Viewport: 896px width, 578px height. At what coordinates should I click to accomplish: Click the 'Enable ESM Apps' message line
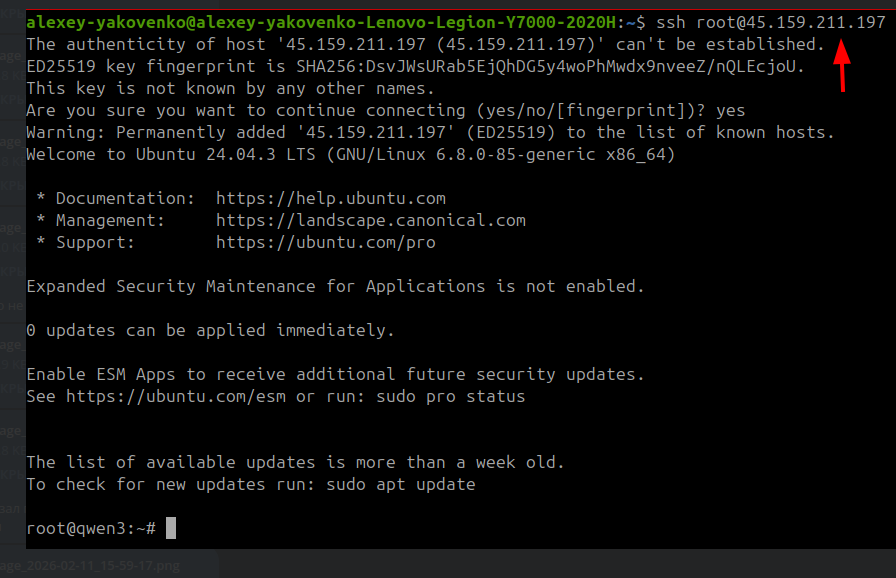tap(335, 374)
